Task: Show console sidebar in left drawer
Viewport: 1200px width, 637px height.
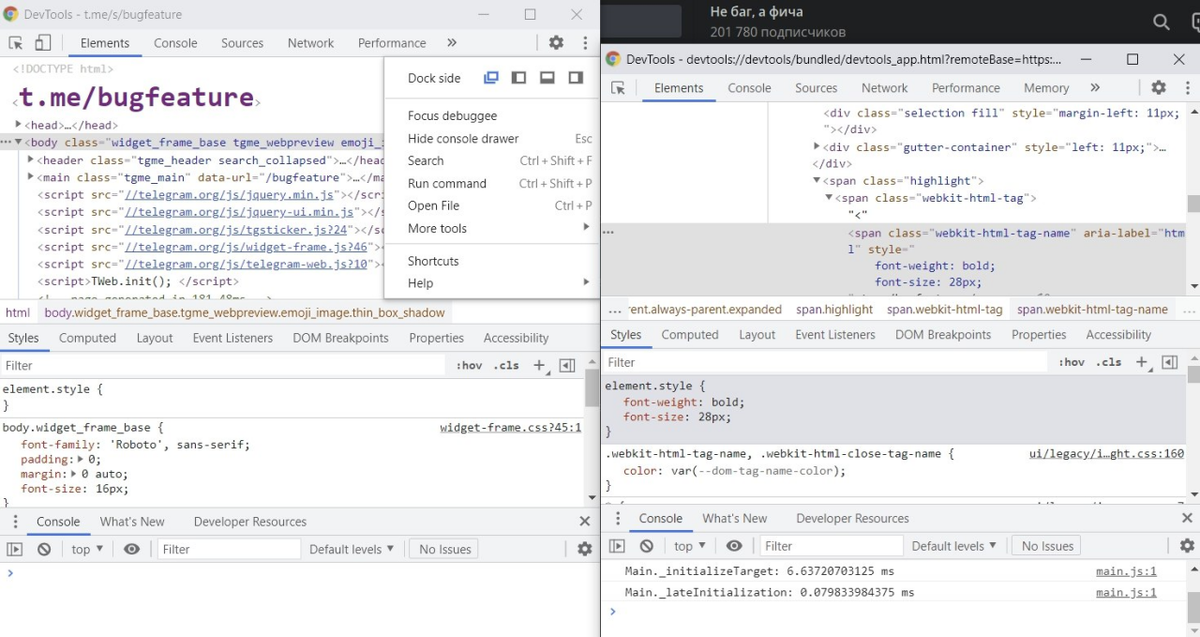Action: tap(14, 549)
